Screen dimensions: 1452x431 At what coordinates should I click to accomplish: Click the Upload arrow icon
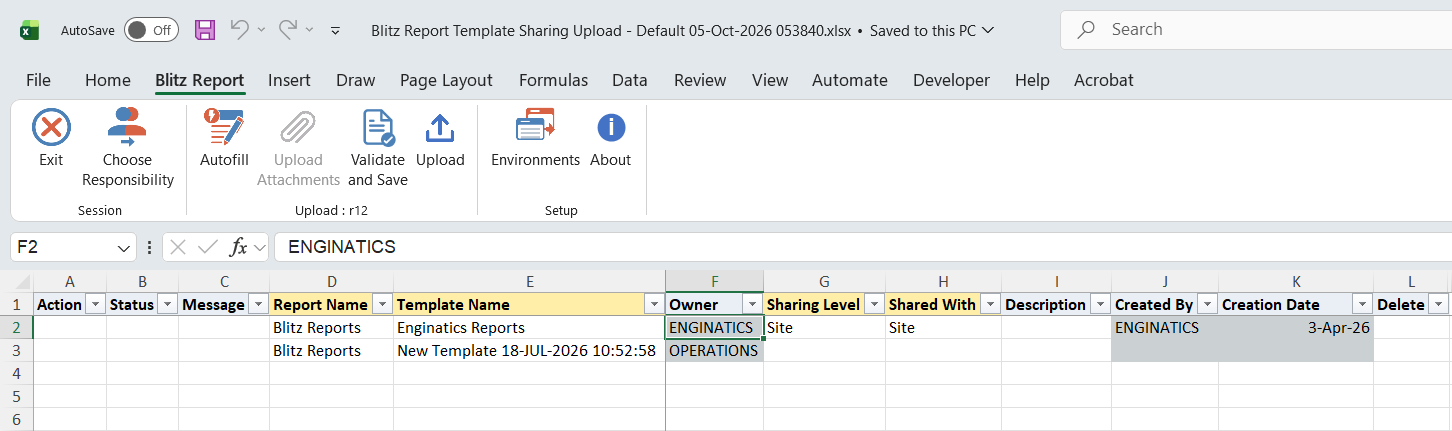point(440,128)
